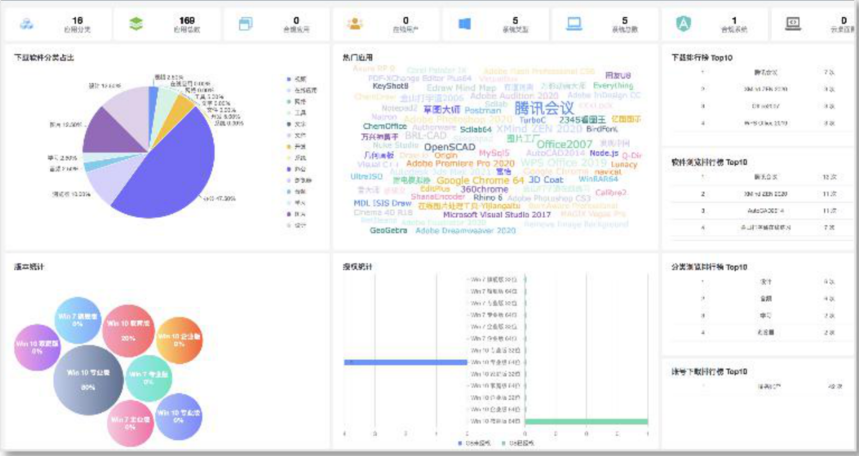Click the long blue bar in authorization chart
This screenshot has height=456, width=859.
[x=405, y=362]
